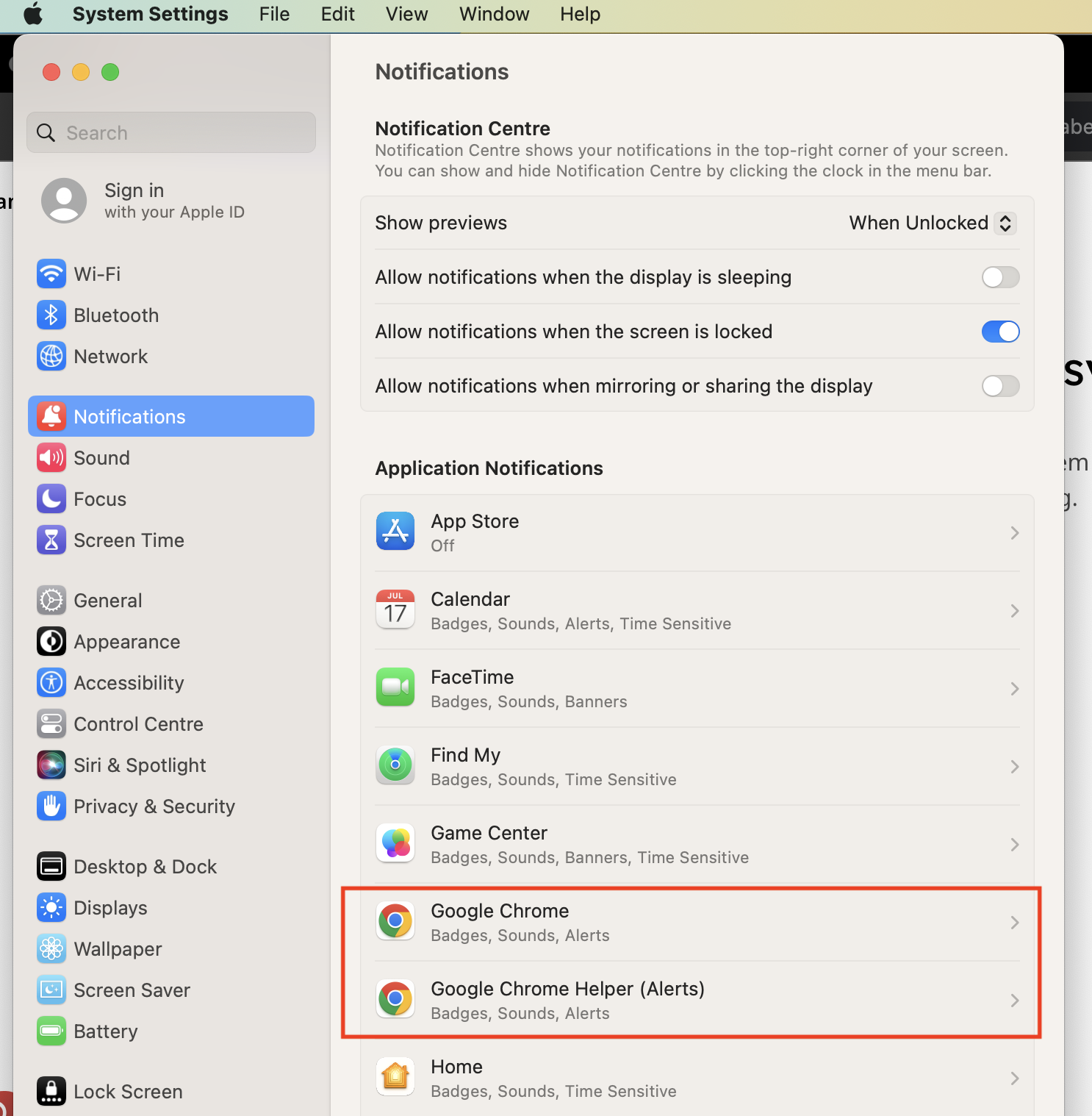The height and width of the screenshot is (1116, 1092).
Task: Click the Control Centre switches icon
Action: (51, 724)
